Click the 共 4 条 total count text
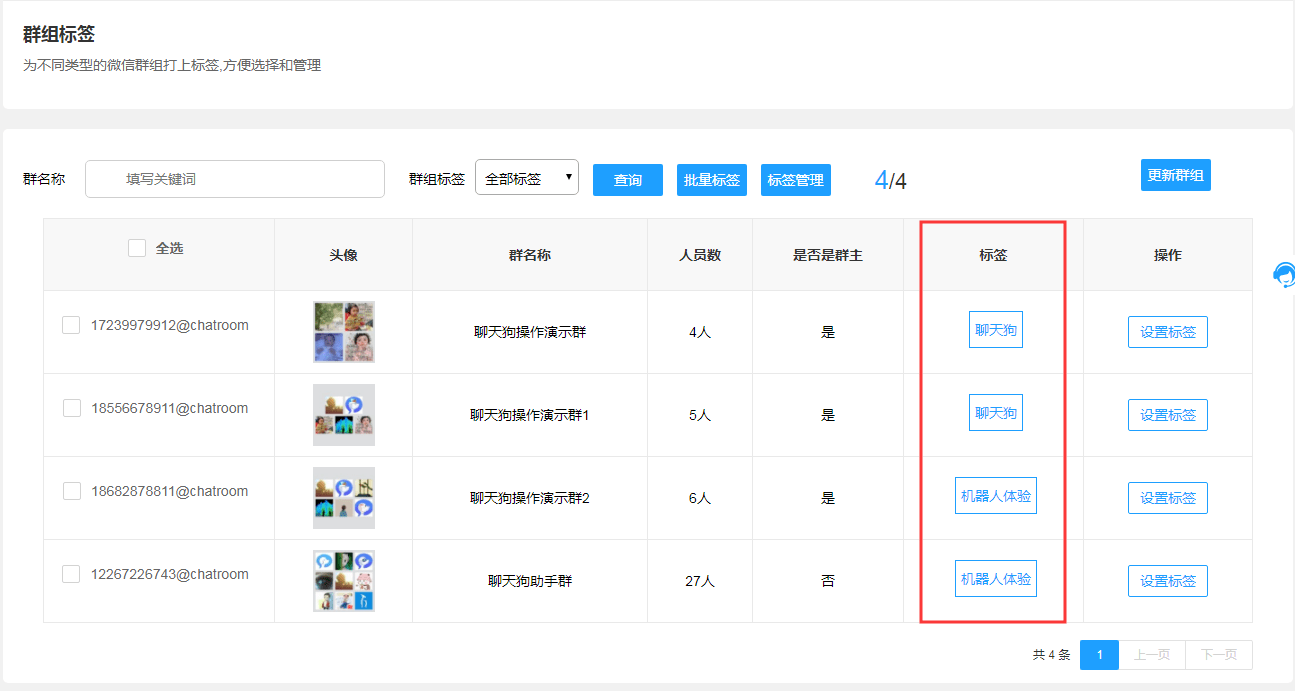 (1051, 655)
